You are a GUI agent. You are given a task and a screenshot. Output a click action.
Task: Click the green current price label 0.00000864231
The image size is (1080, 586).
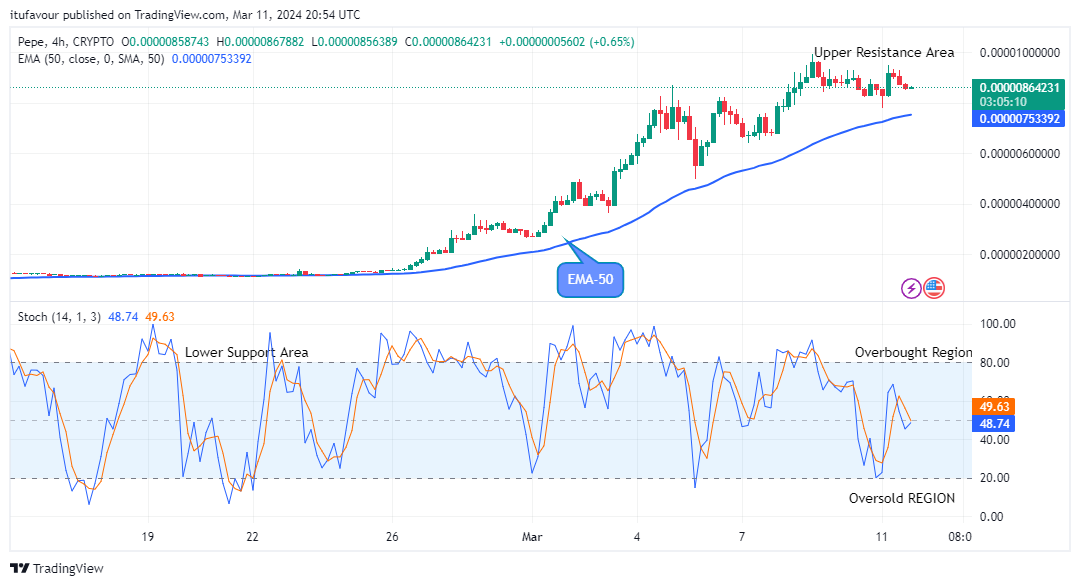tap(1019, 87)
